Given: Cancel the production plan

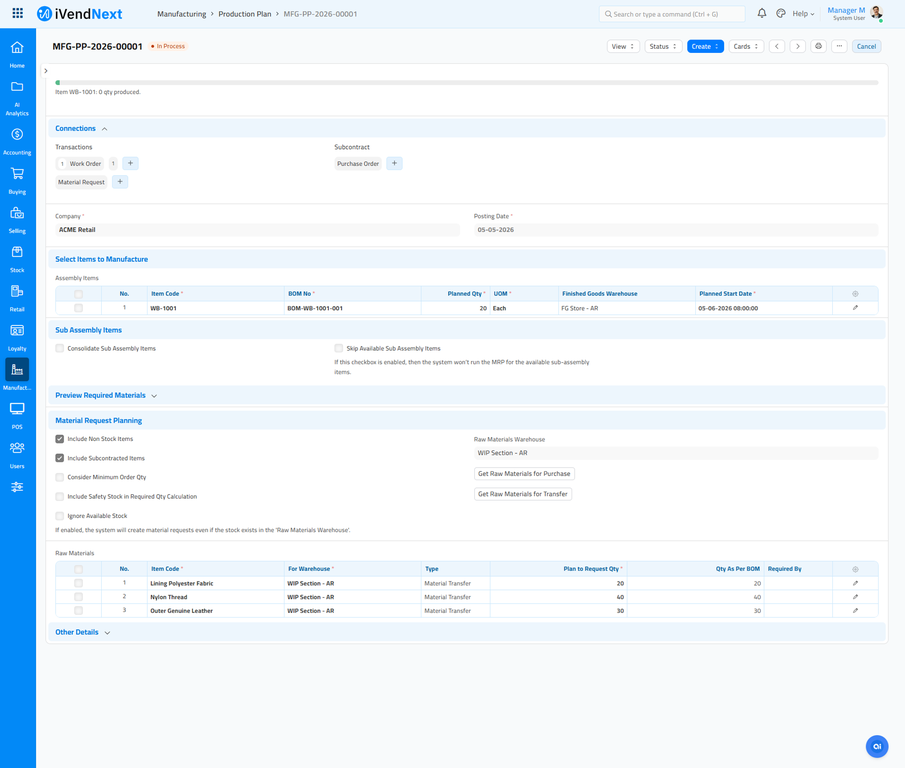Looking at the screenshot, I should [x=866, y=46].
